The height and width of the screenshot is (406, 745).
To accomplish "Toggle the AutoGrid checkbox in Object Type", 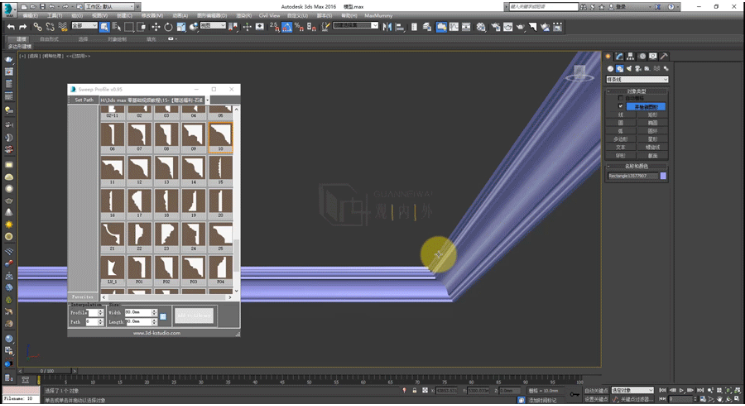I will (620, 98).
